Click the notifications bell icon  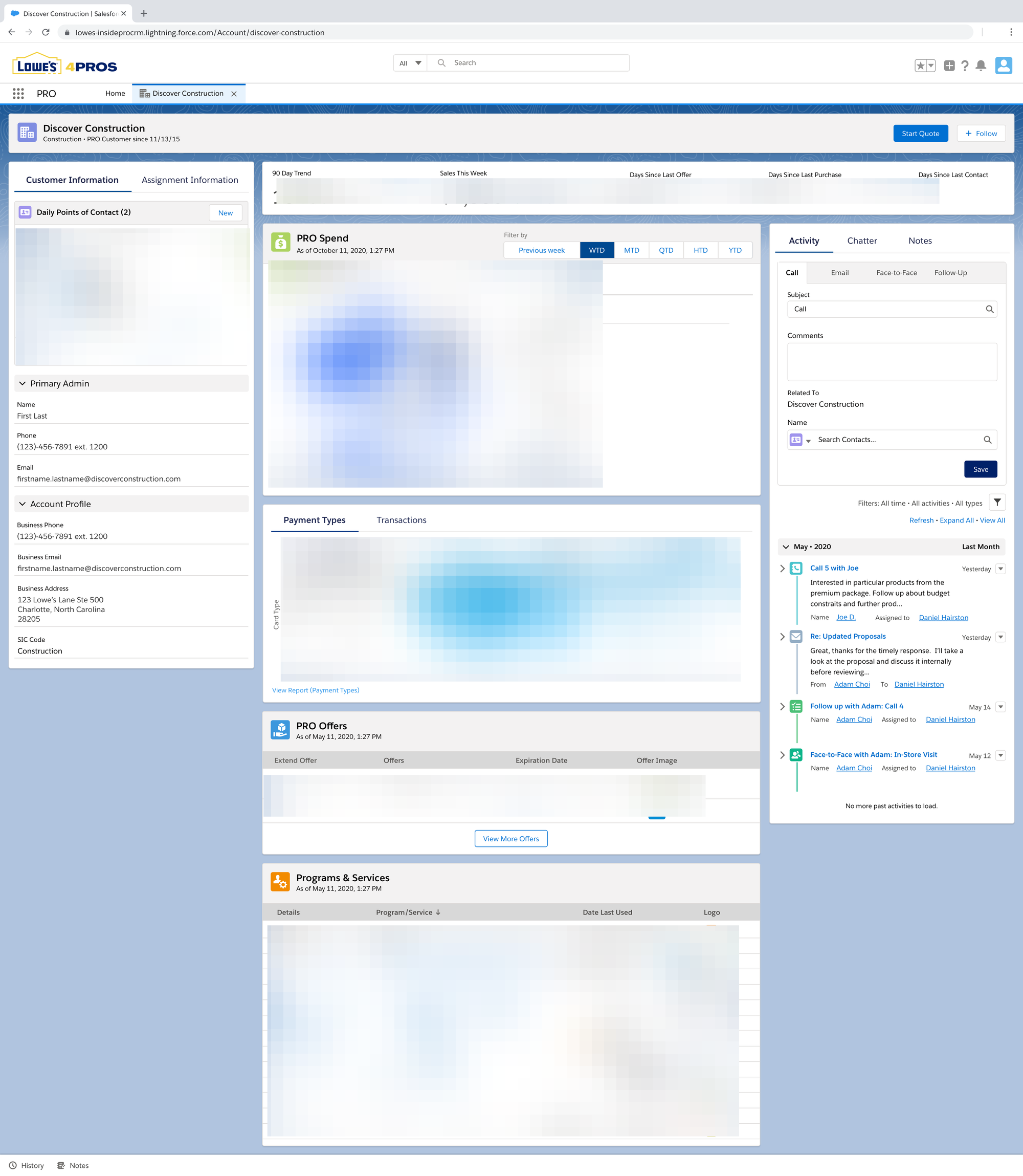981,66
